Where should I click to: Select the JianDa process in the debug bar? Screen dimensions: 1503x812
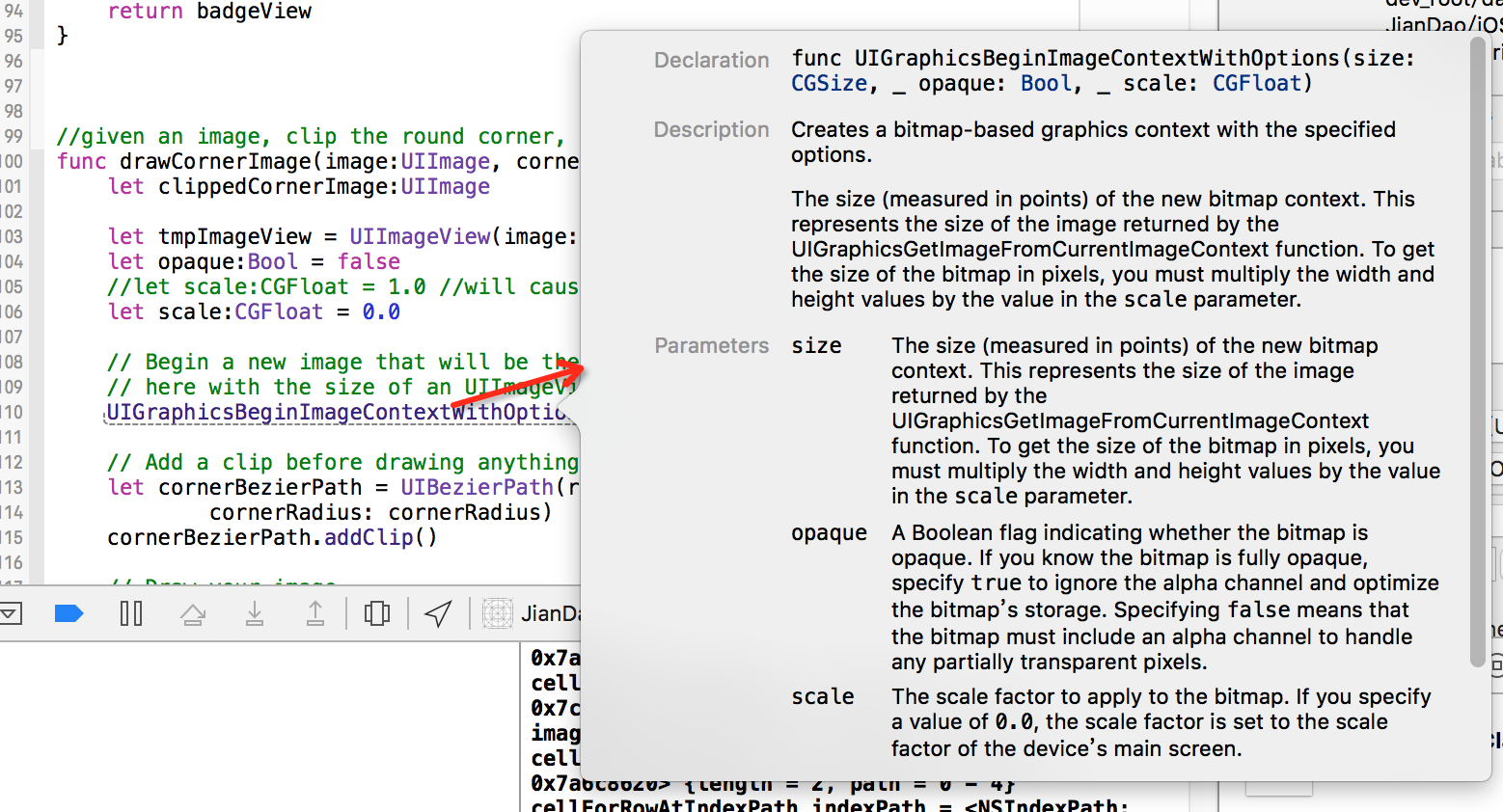pos(533,613)
